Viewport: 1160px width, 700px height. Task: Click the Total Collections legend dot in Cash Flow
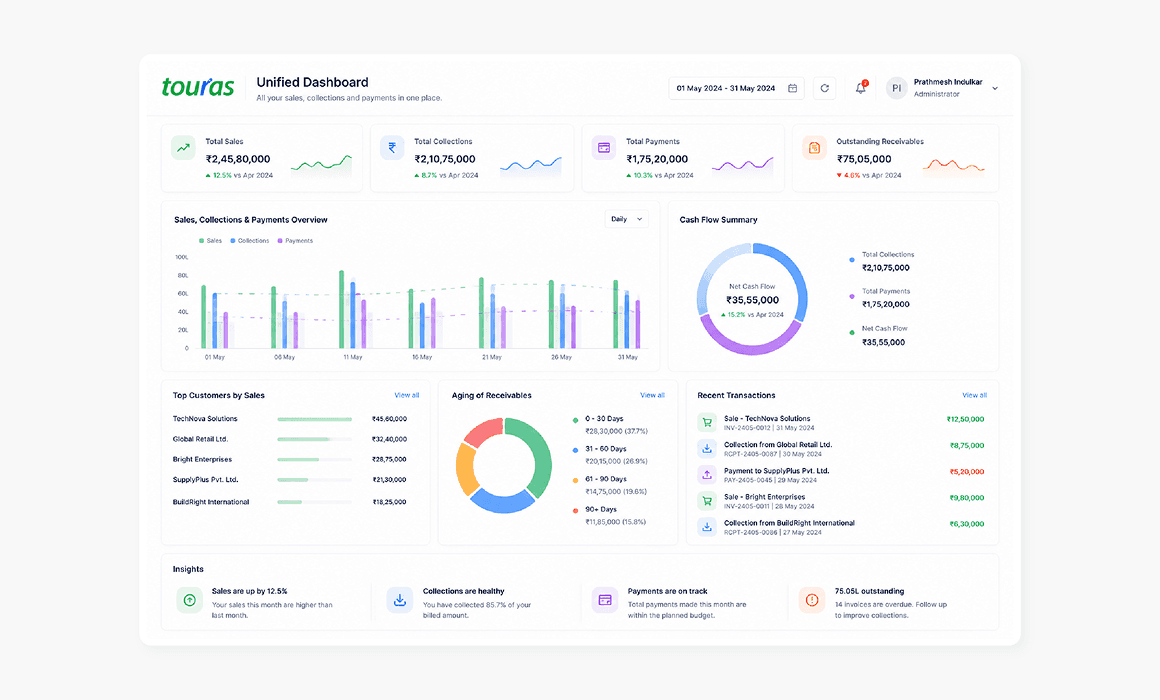[852, 260]
